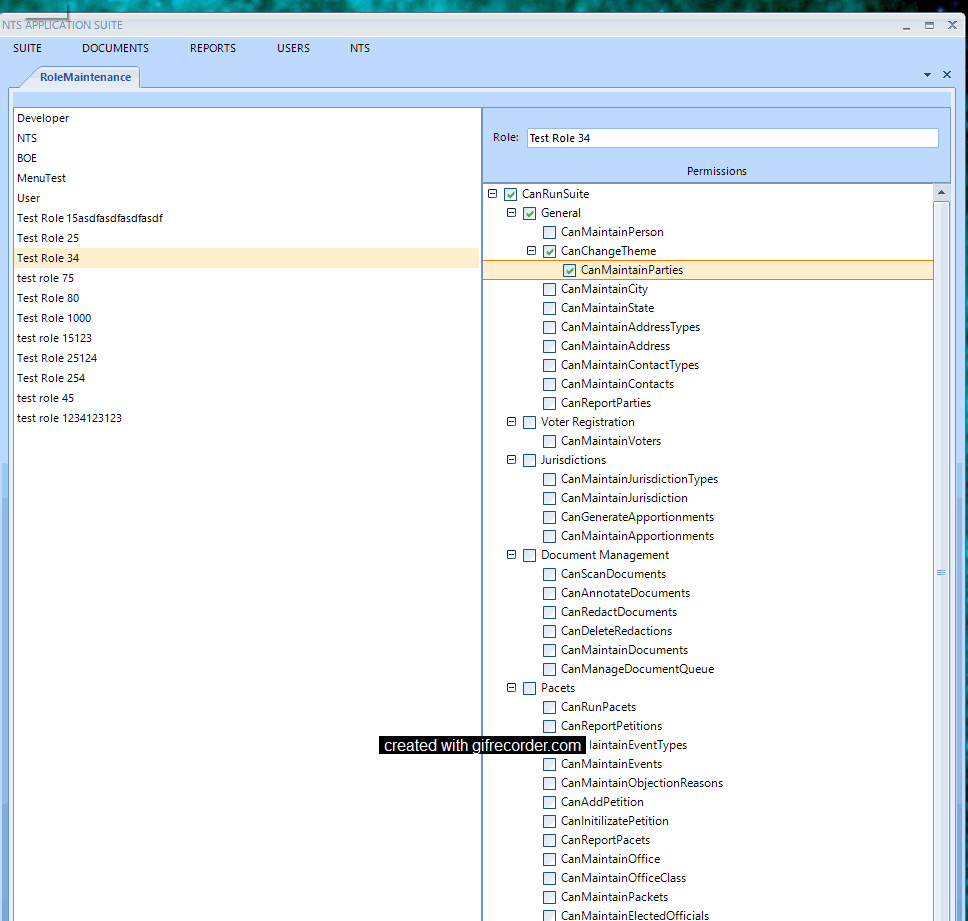Collapse the Document Management group
Image resolution: width=968 pixels, height=921 pixels.
tap(511, 555)
